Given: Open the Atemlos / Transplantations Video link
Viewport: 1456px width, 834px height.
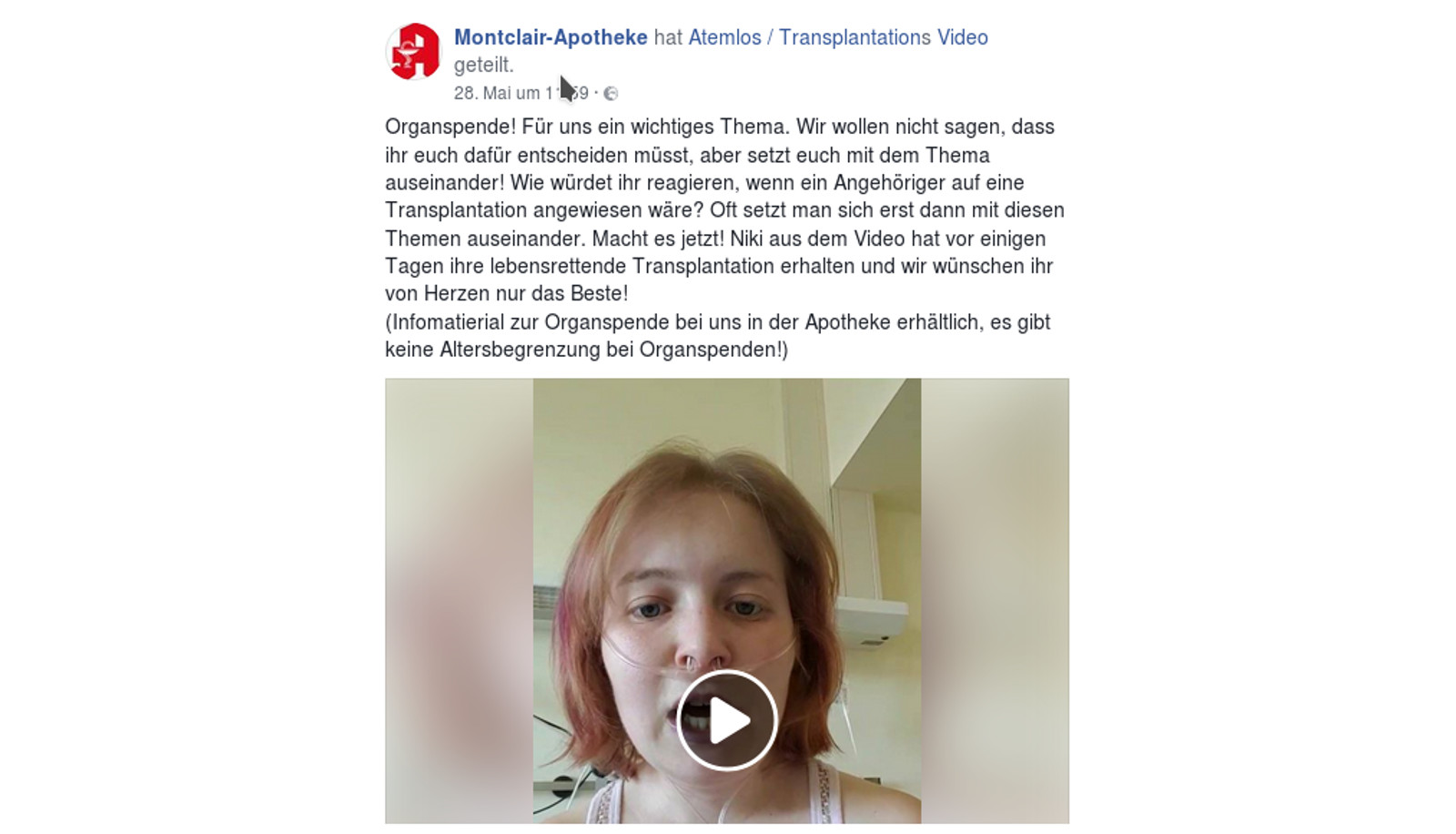Looking at the screenshot, I should 838,37.
